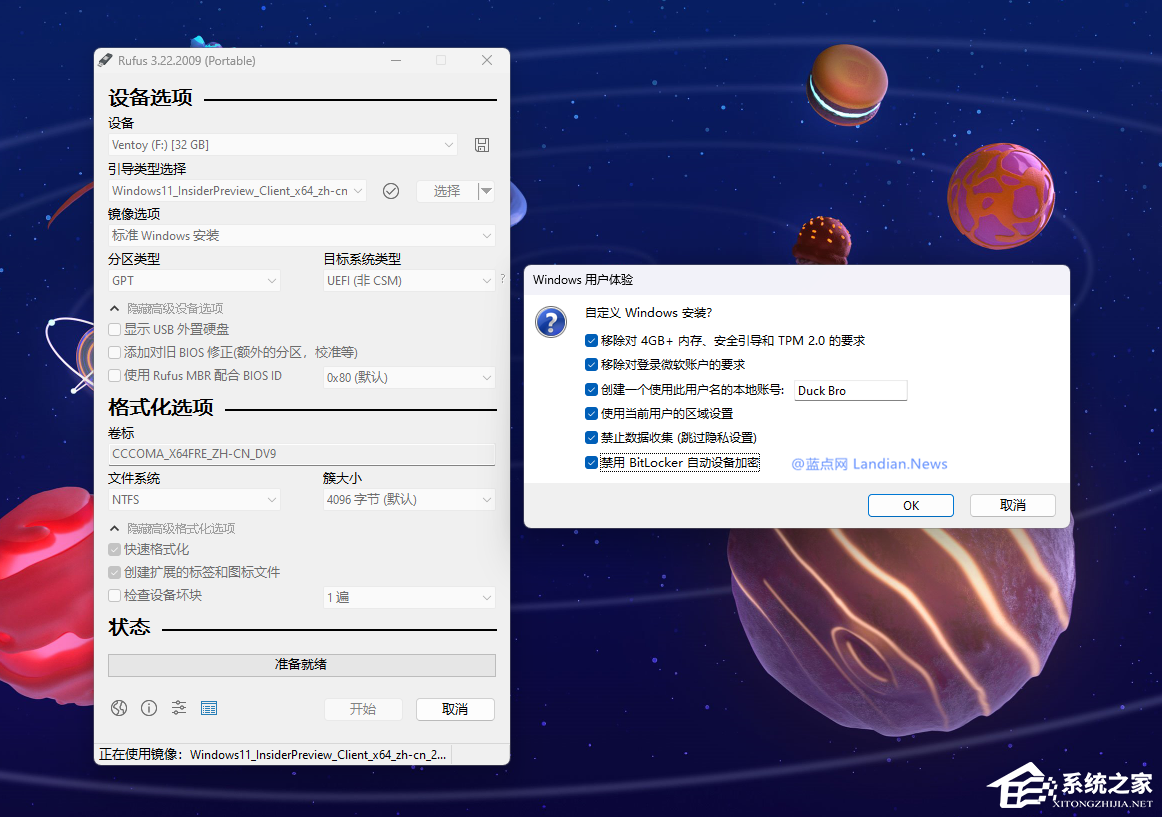Collapse the advanced format options section
Image resolution: width=1162 pixels, height=817 pixels.
[115, 528]
